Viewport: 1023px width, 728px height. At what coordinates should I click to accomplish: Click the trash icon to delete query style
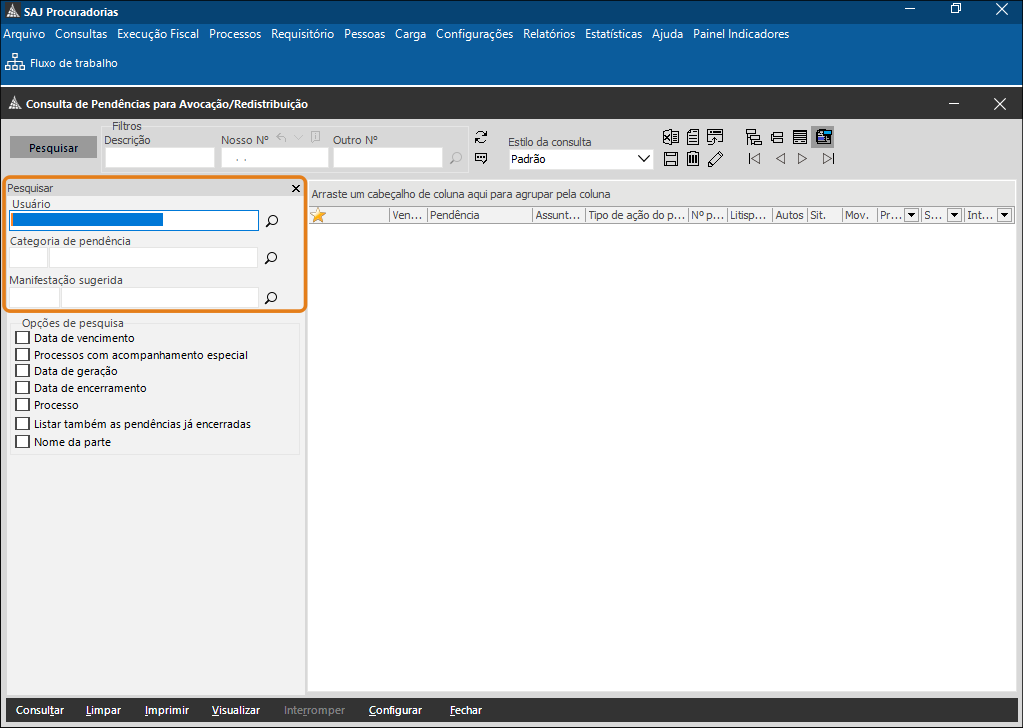click(692, 159)
